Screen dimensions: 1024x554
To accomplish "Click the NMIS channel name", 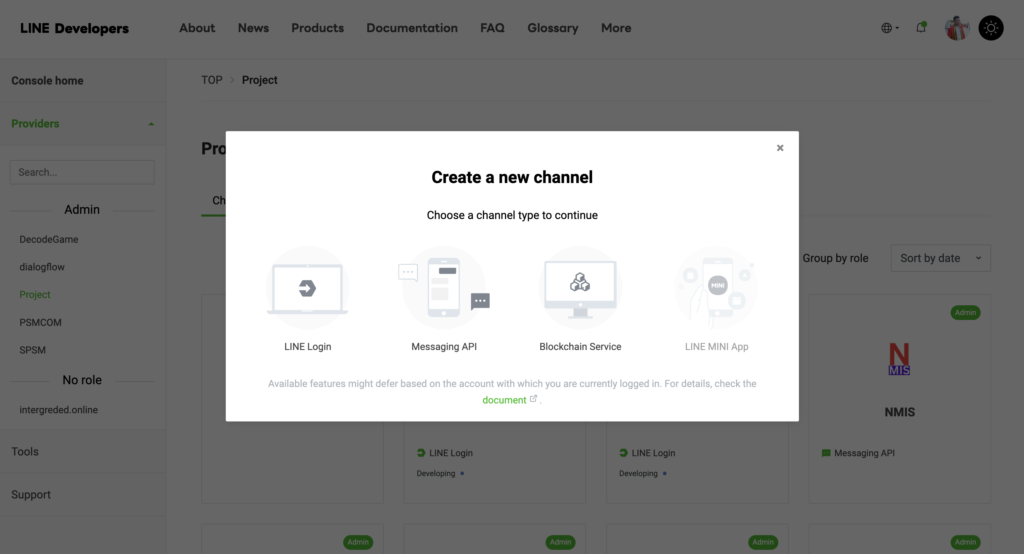I will tap(899, 412).
